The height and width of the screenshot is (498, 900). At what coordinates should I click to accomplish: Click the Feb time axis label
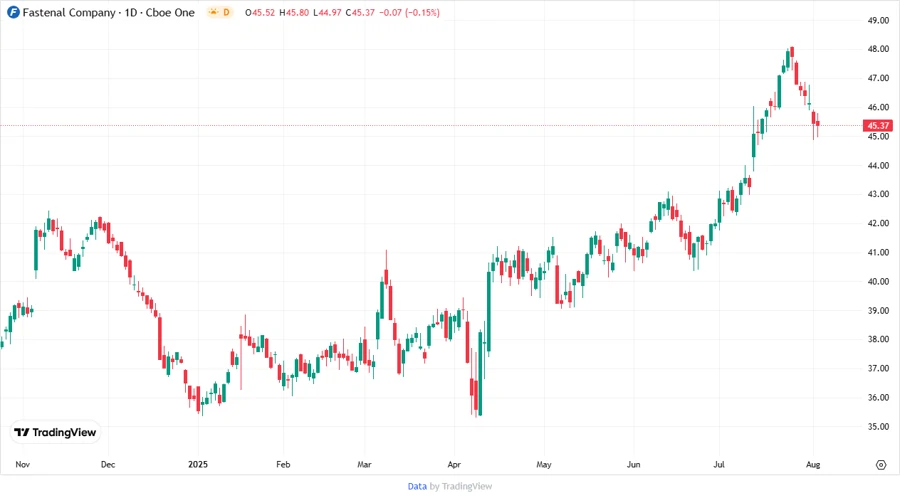[x=283, y=464]
